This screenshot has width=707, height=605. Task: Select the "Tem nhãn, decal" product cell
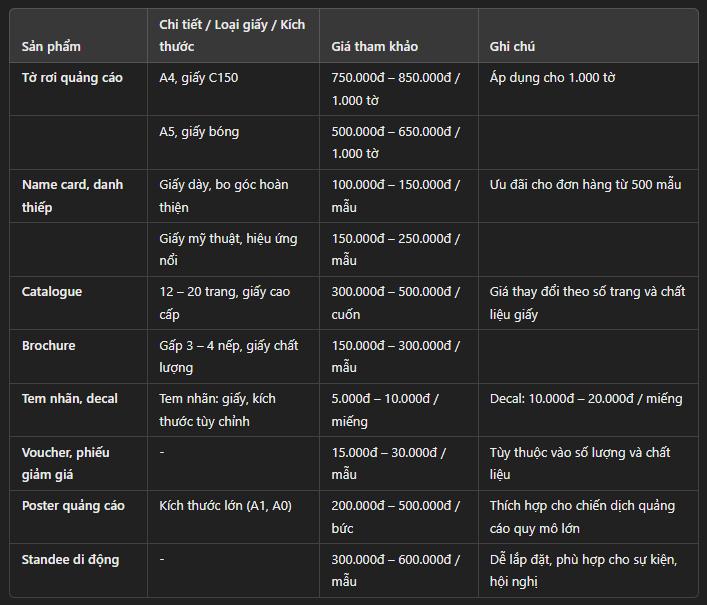pos(70,398)
